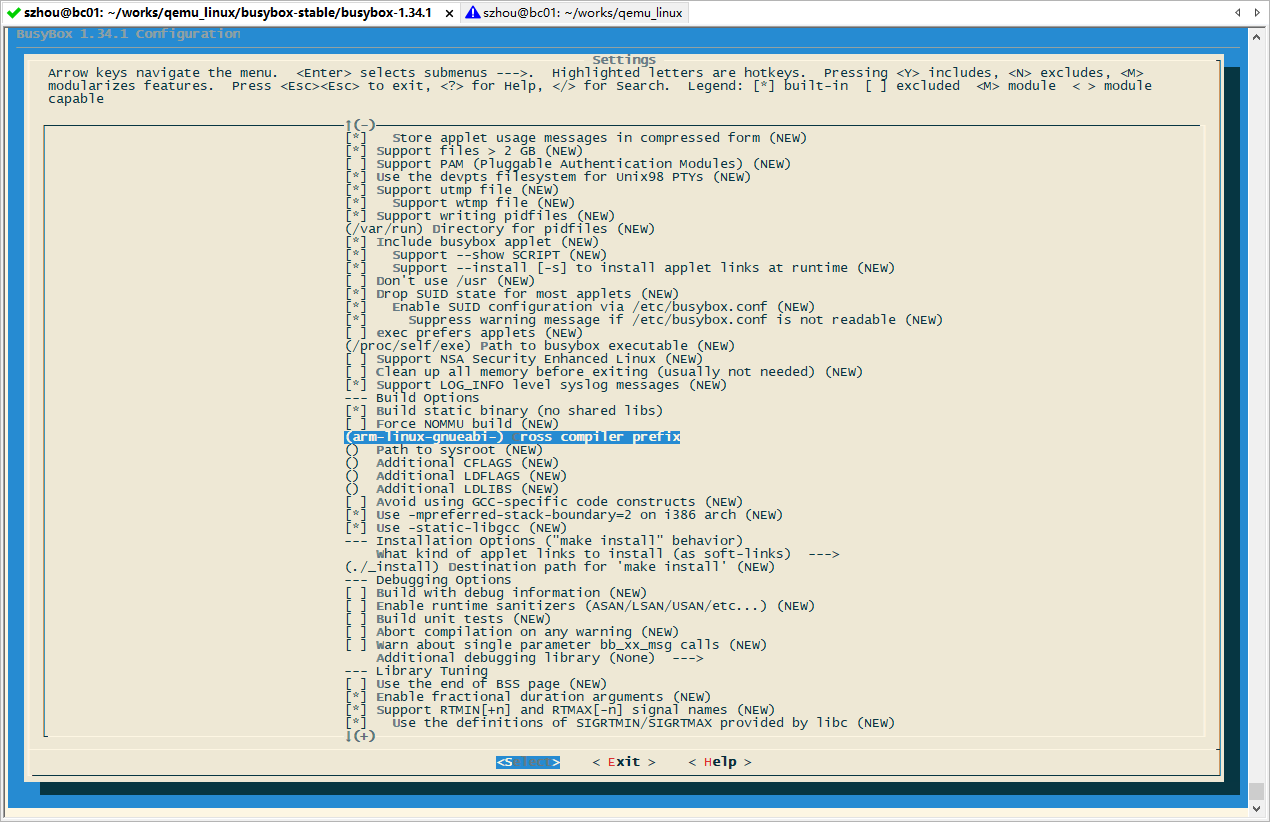The image size is (1270, 822).
Task: Click the terminal scrollbar down arrow
Action: point(1257,807)
